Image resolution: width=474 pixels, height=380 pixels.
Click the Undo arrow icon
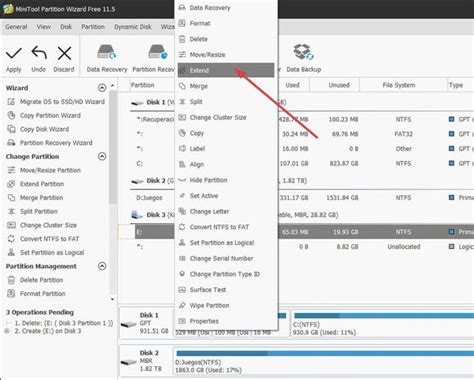[x=39, y=53]
